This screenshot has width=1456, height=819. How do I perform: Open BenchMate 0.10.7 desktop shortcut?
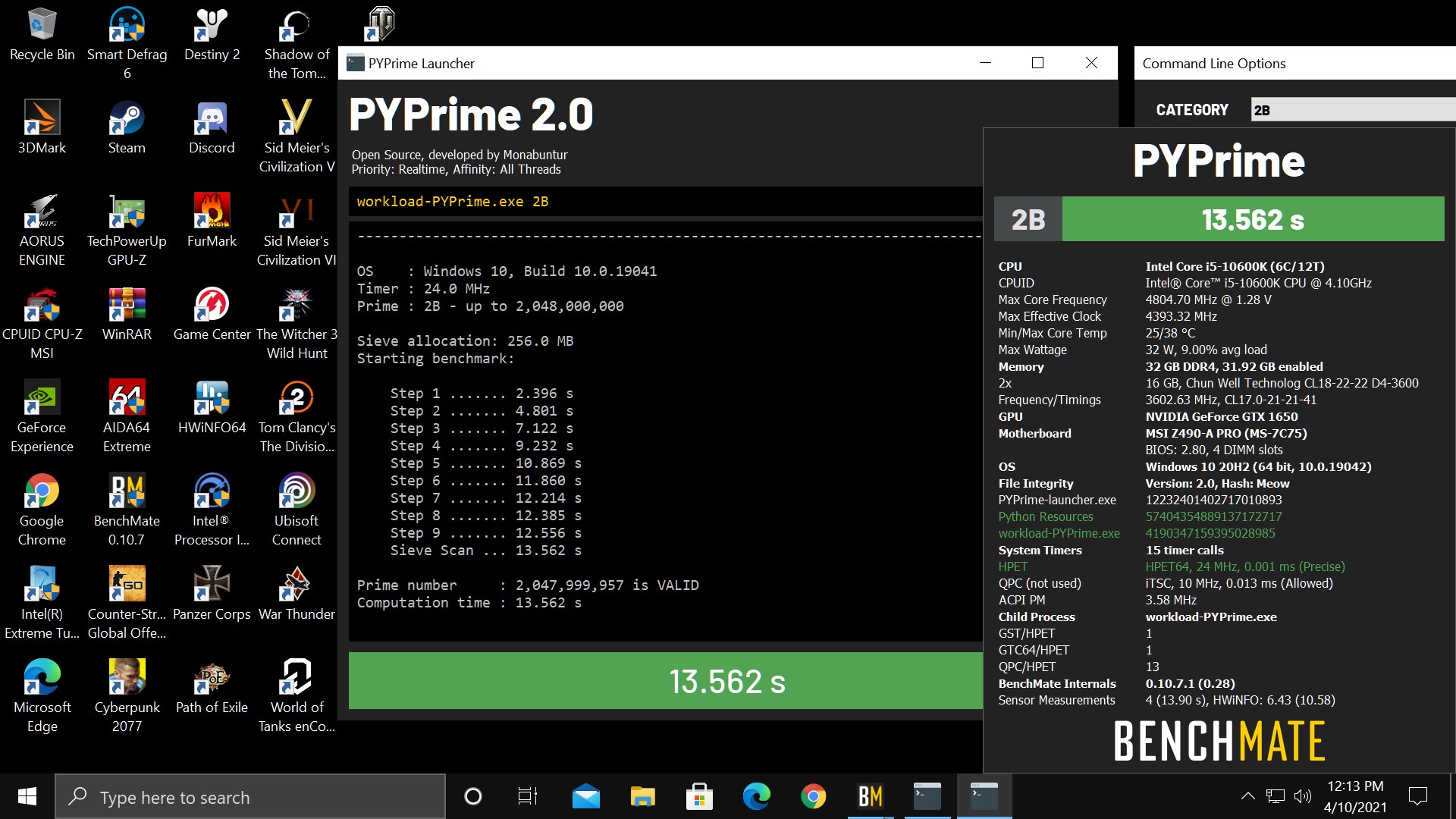[x=127, y=510]
